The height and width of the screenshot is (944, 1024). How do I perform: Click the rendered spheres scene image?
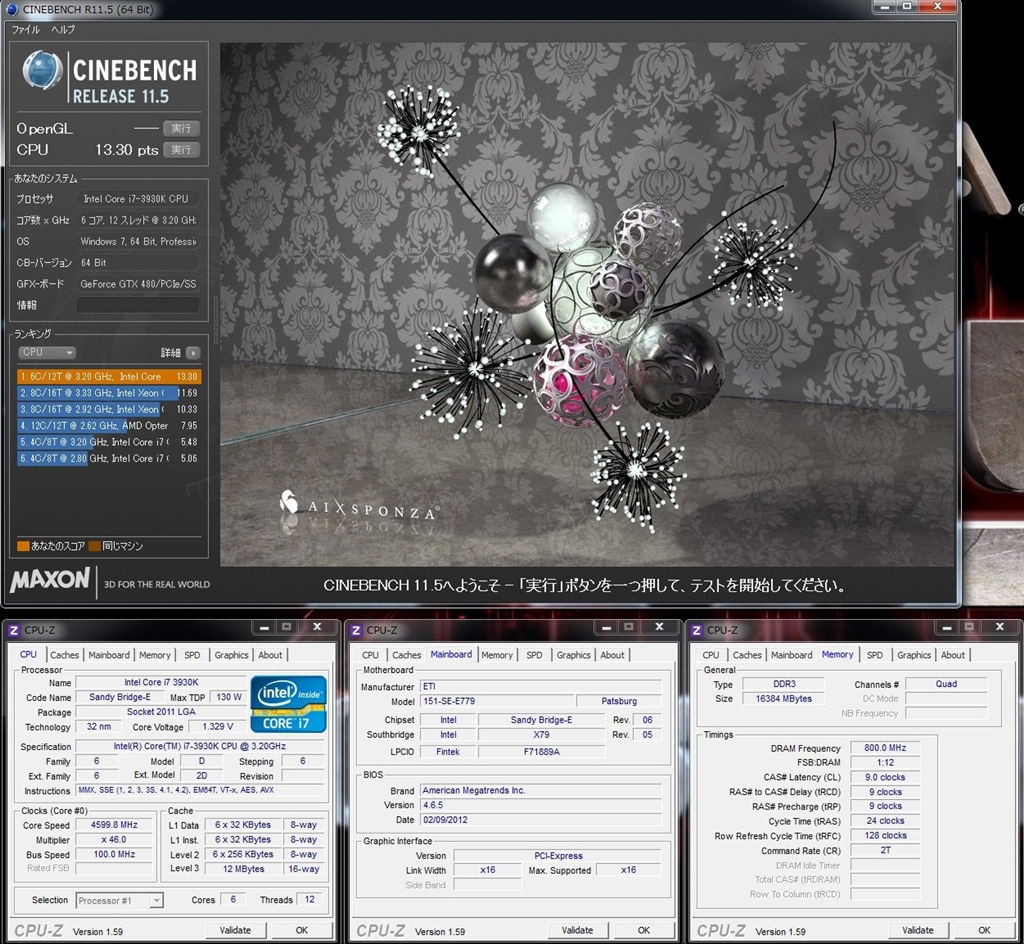coord(586,304)
